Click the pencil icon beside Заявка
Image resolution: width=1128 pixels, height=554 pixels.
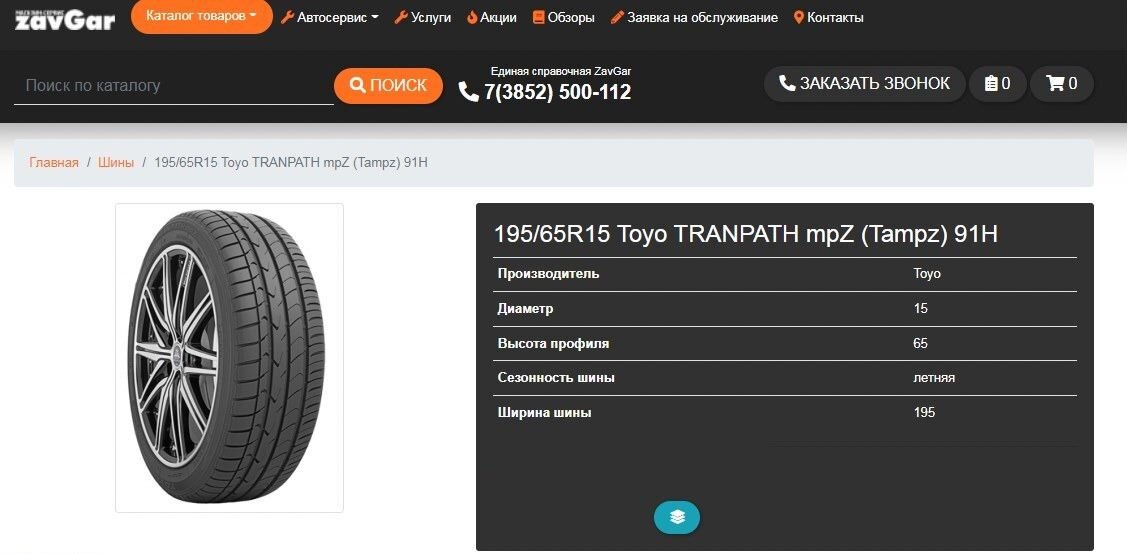tap(617, 17)
